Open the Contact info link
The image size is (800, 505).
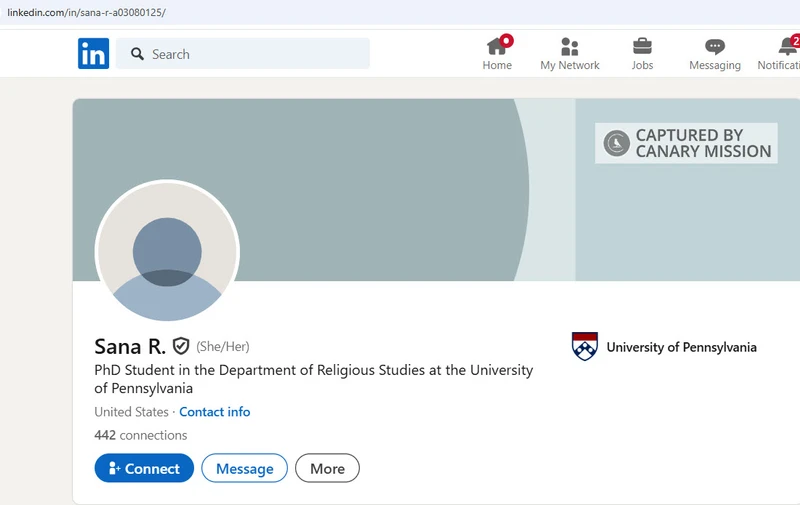coord(214,412)
